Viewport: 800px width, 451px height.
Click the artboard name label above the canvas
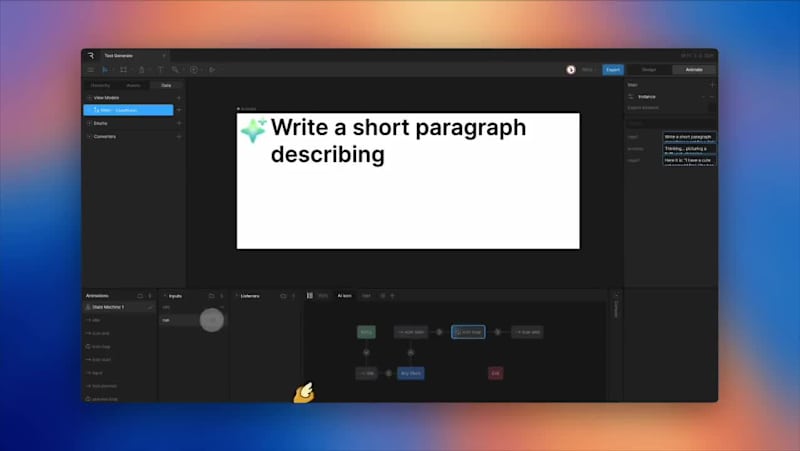(x=247, y=109)
